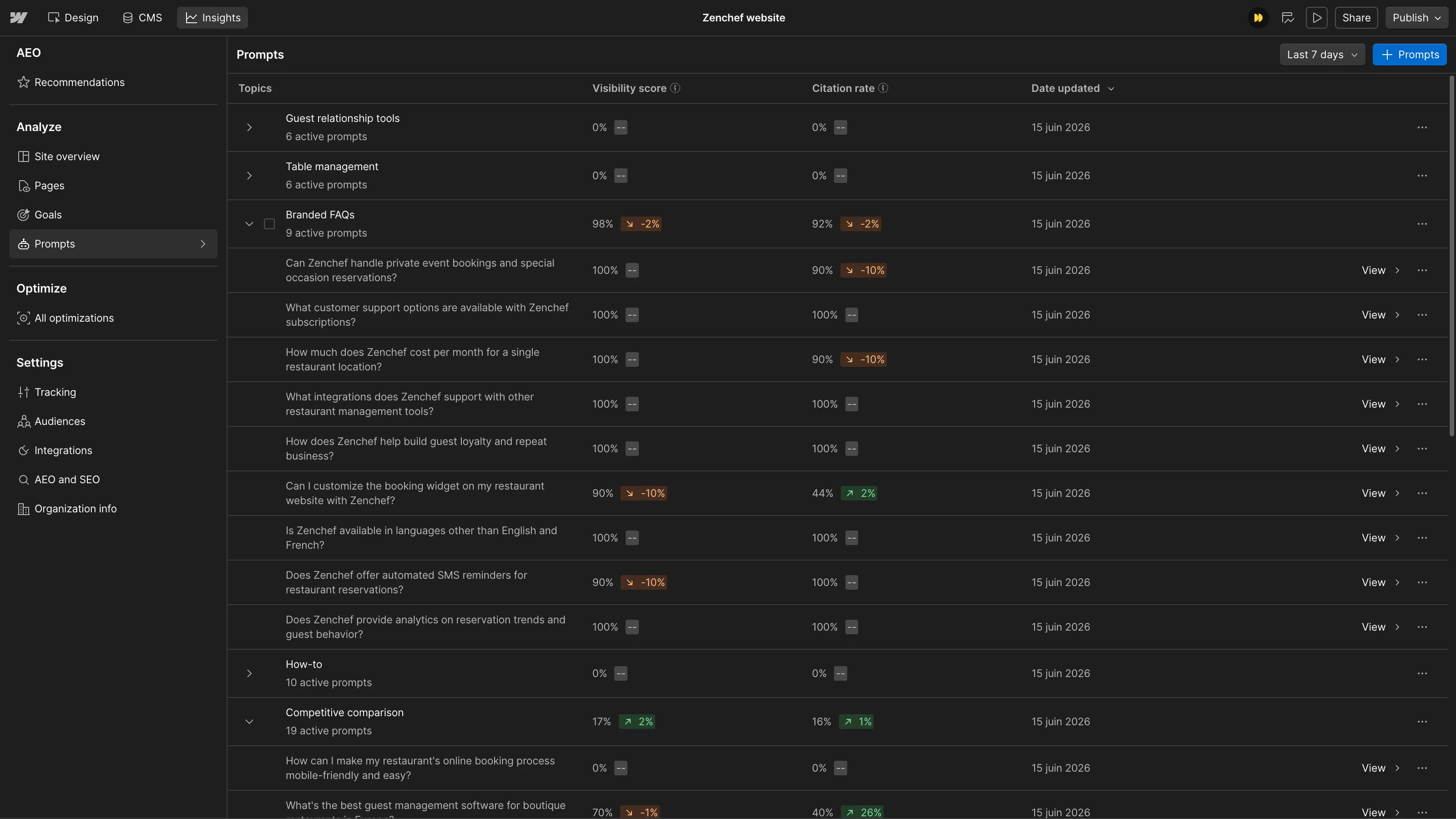Viewport: 1456px width, 819px height.
Task: Open Organization info settings
Action: click(113, 509)
